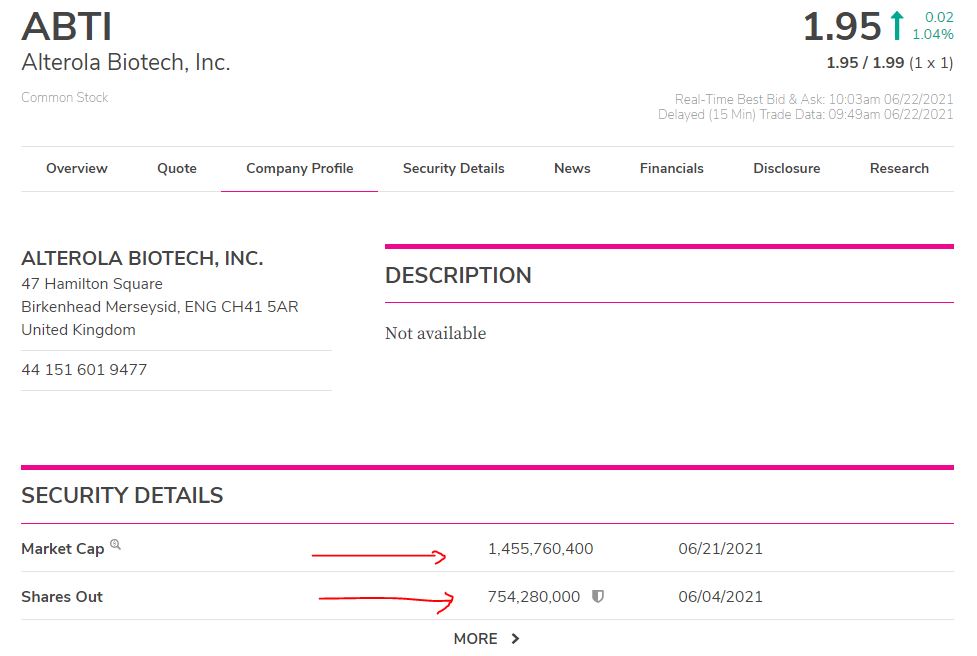The height and width of the screenshot is (656, 977).
Task: Click the magnifier icon beside Market Cap
Action: click(115, 545)
